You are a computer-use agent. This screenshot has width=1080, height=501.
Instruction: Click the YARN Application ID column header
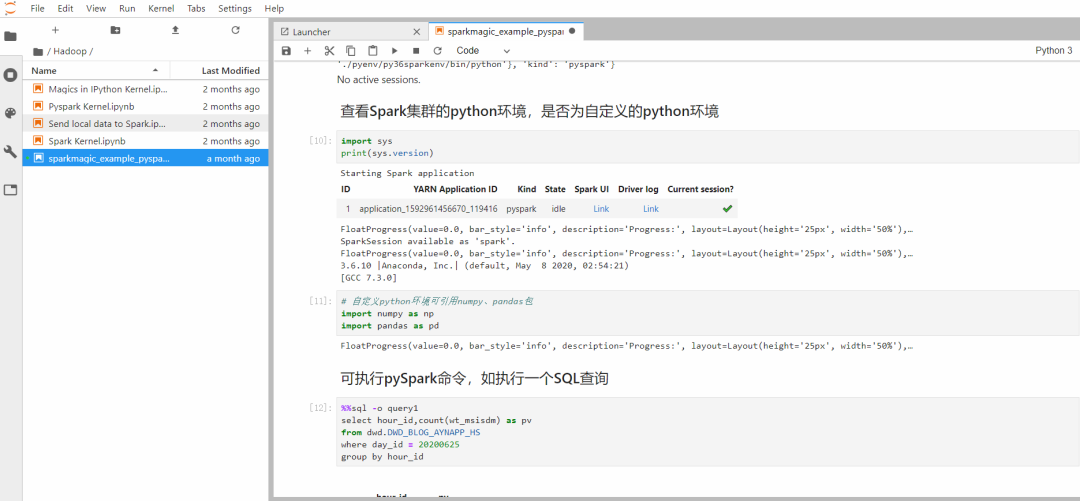pos(455,189)
